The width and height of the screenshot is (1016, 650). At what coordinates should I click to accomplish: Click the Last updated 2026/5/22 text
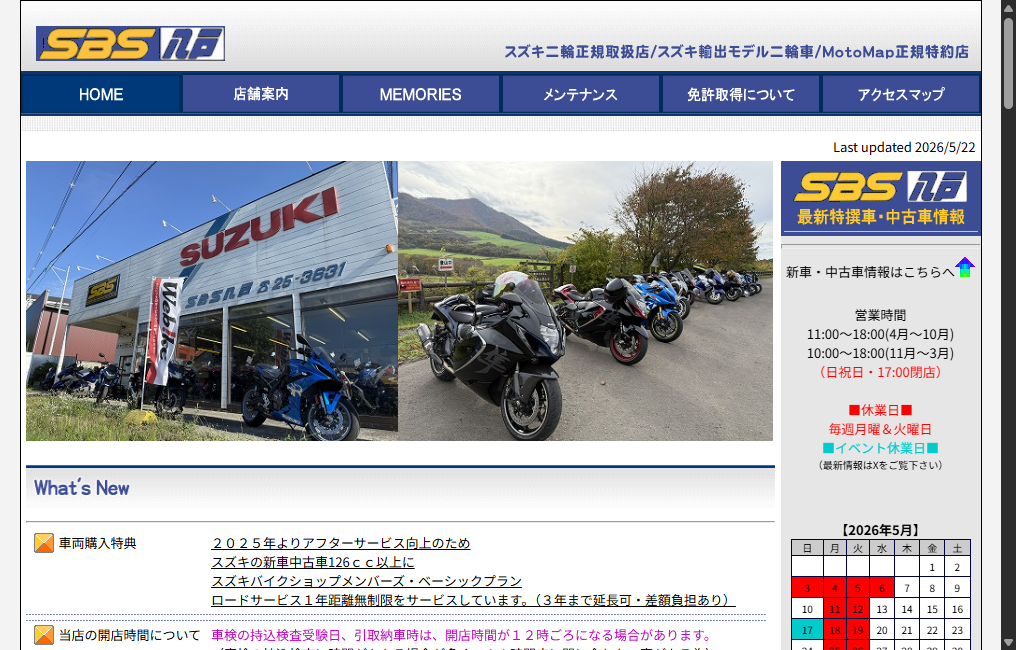(x=904, y=147)
